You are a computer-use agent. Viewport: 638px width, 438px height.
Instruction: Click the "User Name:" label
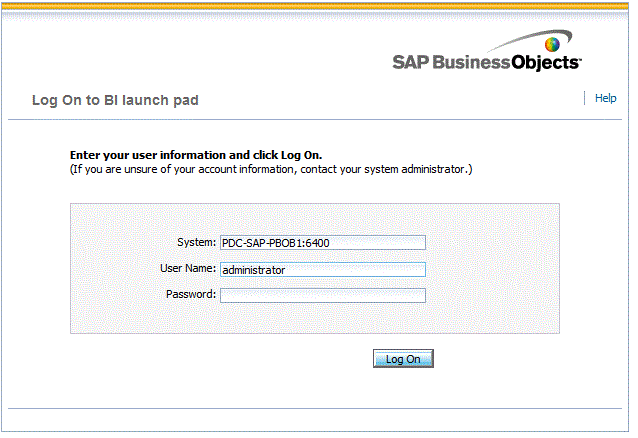click(188, 269)
